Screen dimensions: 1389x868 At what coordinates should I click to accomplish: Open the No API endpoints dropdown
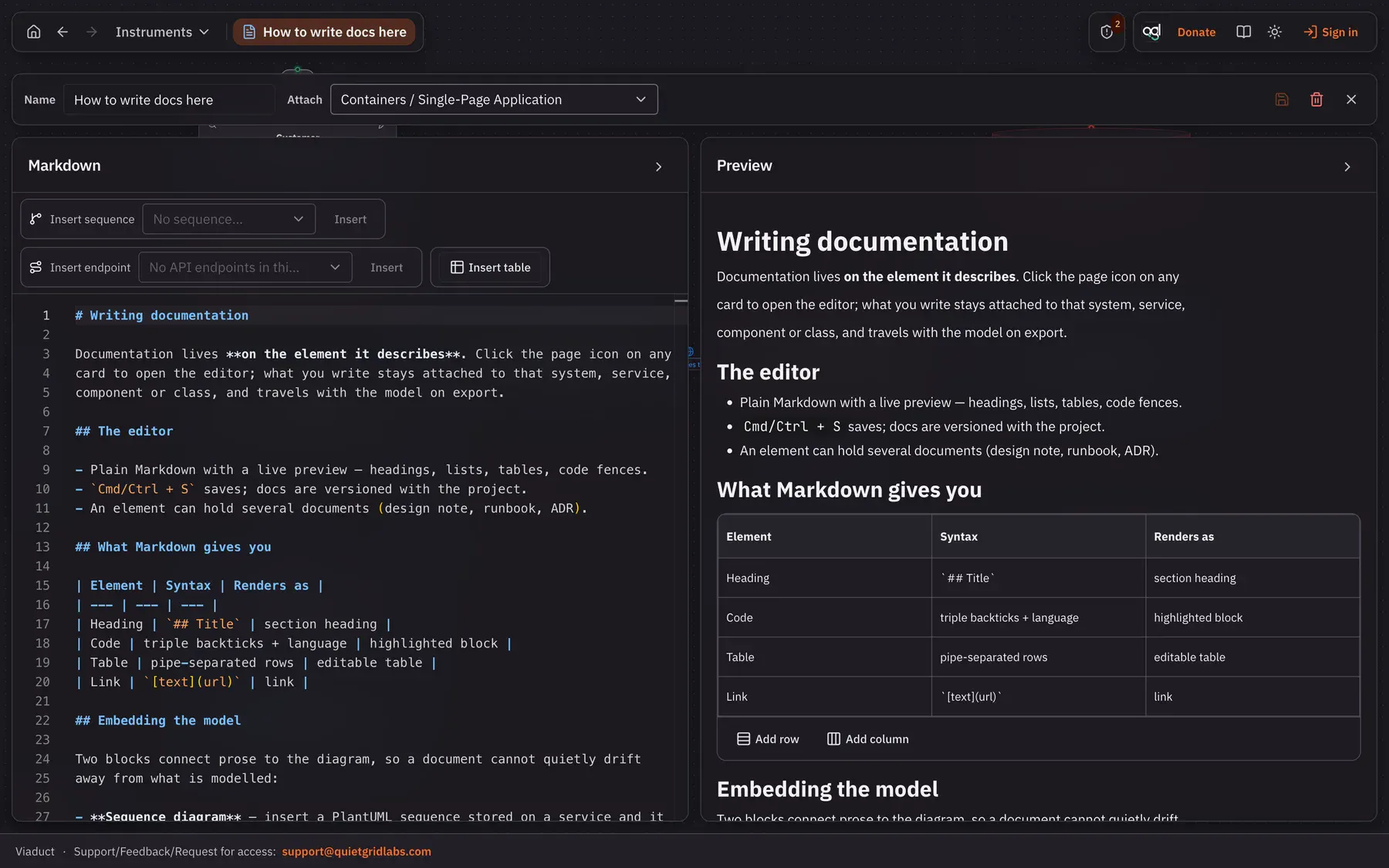pos(245,267)
